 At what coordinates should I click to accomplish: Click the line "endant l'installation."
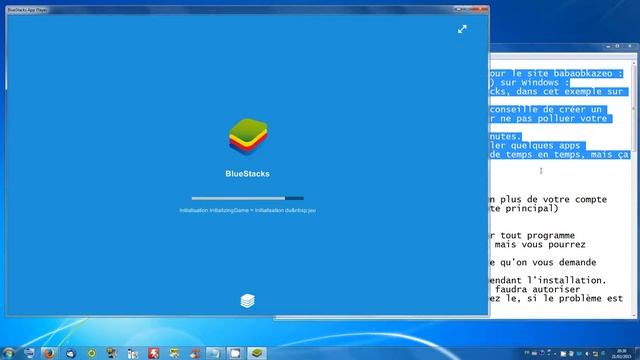click(x=548, y=280)
